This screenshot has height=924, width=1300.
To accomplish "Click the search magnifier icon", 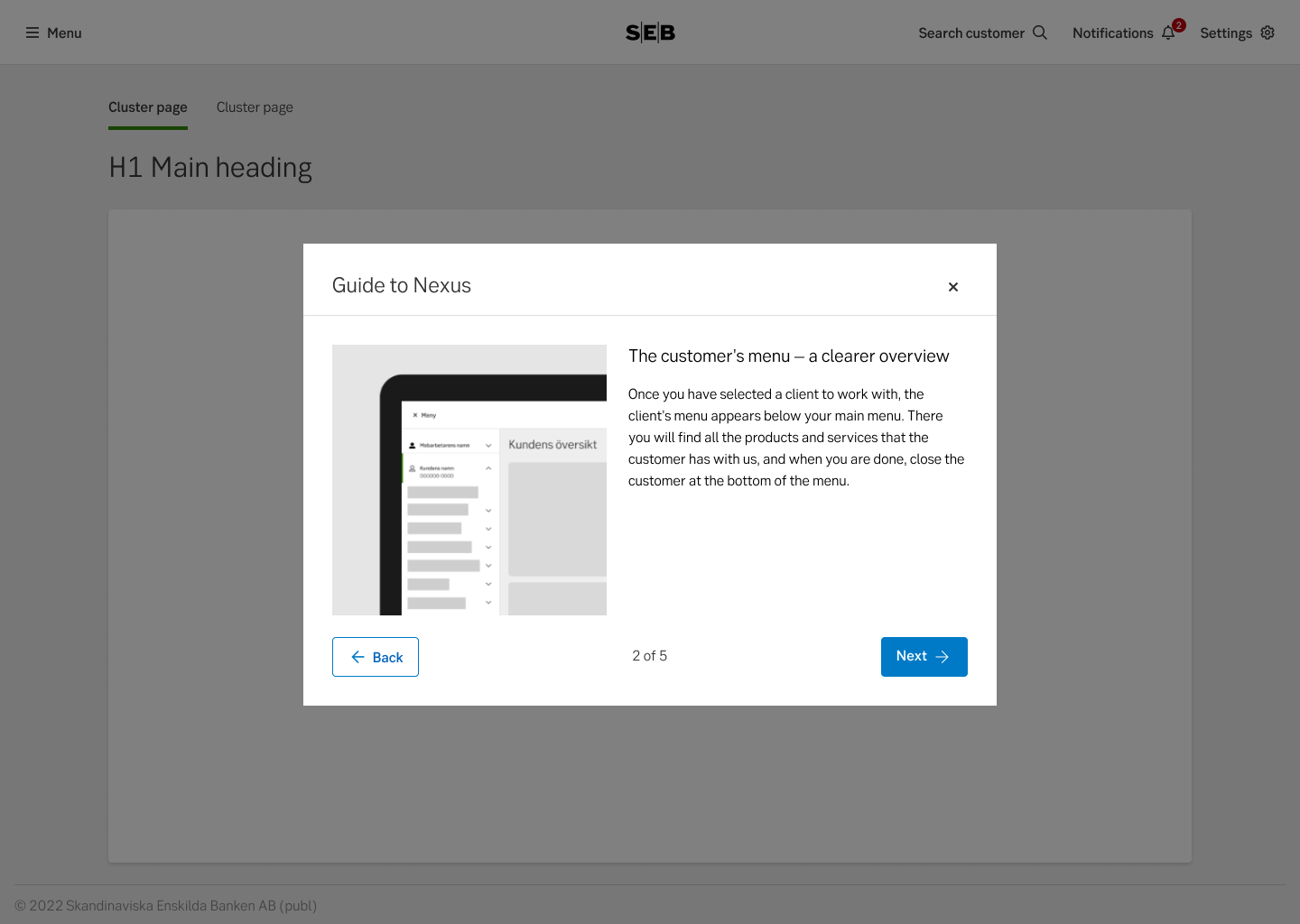I will 1040,32.
